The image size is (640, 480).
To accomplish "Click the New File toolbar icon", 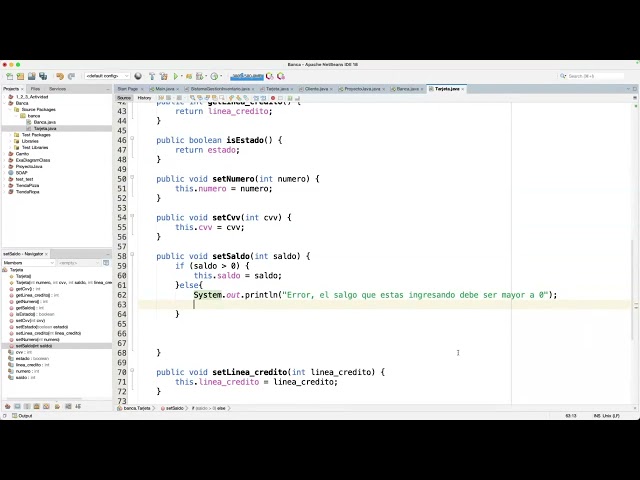I will (10, 76).
